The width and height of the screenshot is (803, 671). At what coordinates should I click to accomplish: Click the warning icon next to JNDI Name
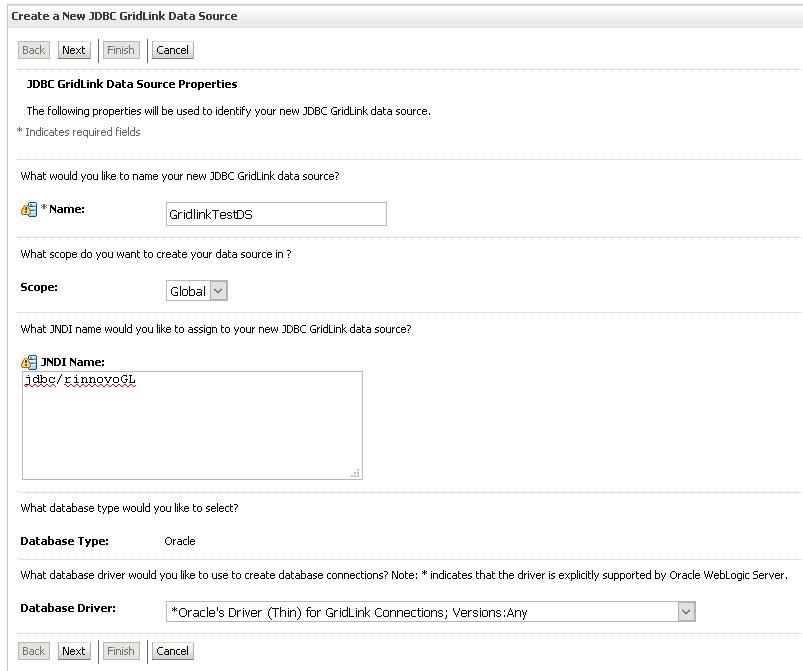pos(29,363)
